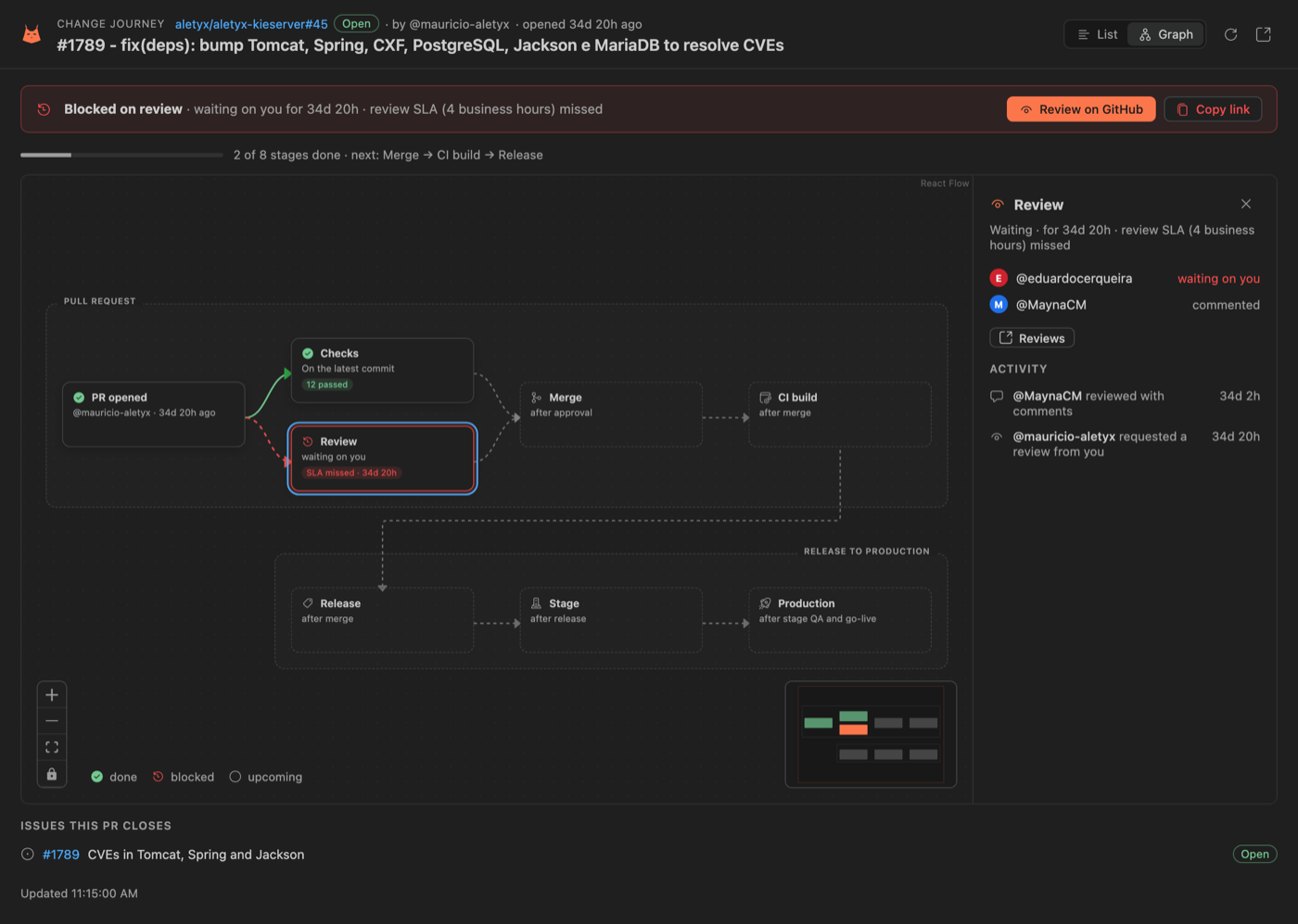Screen dimensions: 1298x924
Task: Click the Production rocket icon
Action: [766, 603]
